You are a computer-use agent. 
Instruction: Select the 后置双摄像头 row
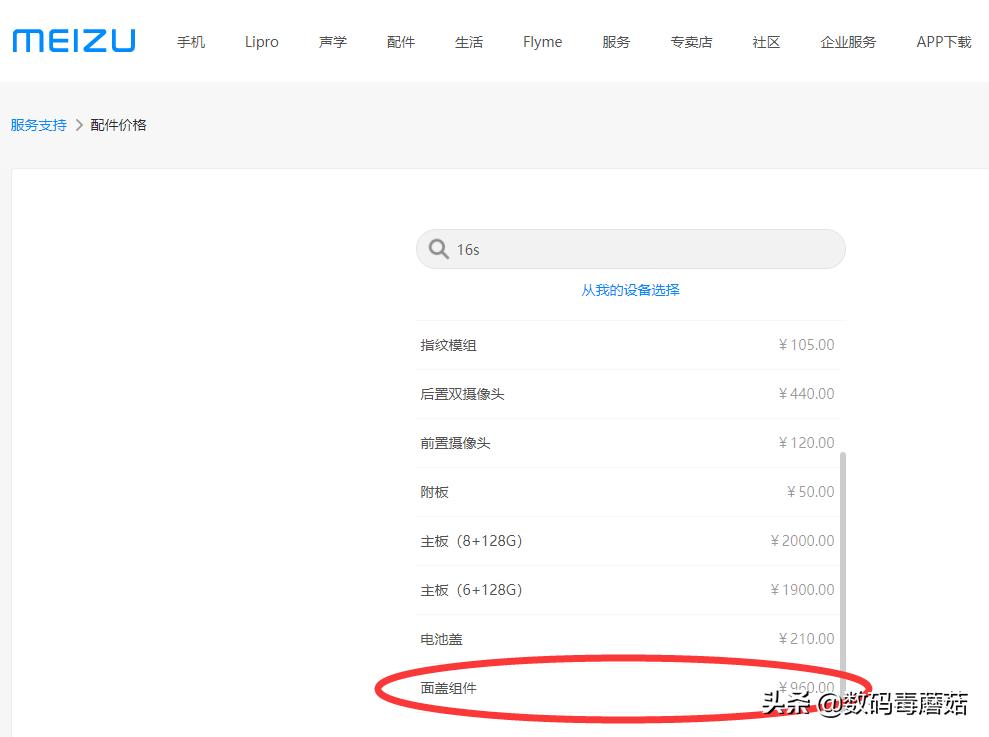click(630, 393)
